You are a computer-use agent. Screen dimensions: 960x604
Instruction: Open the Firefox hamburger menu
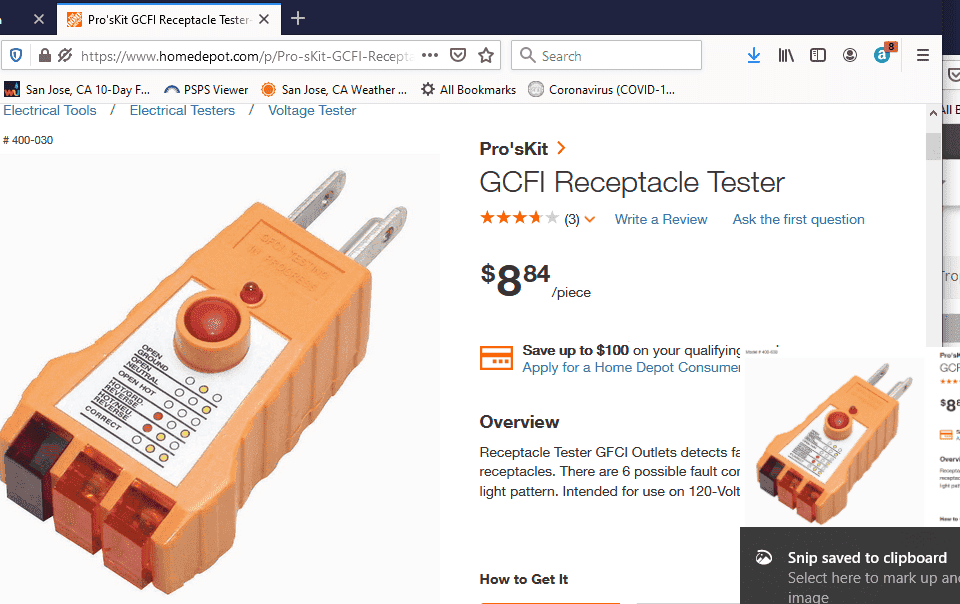pyautogui.click(x=923, y=56)
